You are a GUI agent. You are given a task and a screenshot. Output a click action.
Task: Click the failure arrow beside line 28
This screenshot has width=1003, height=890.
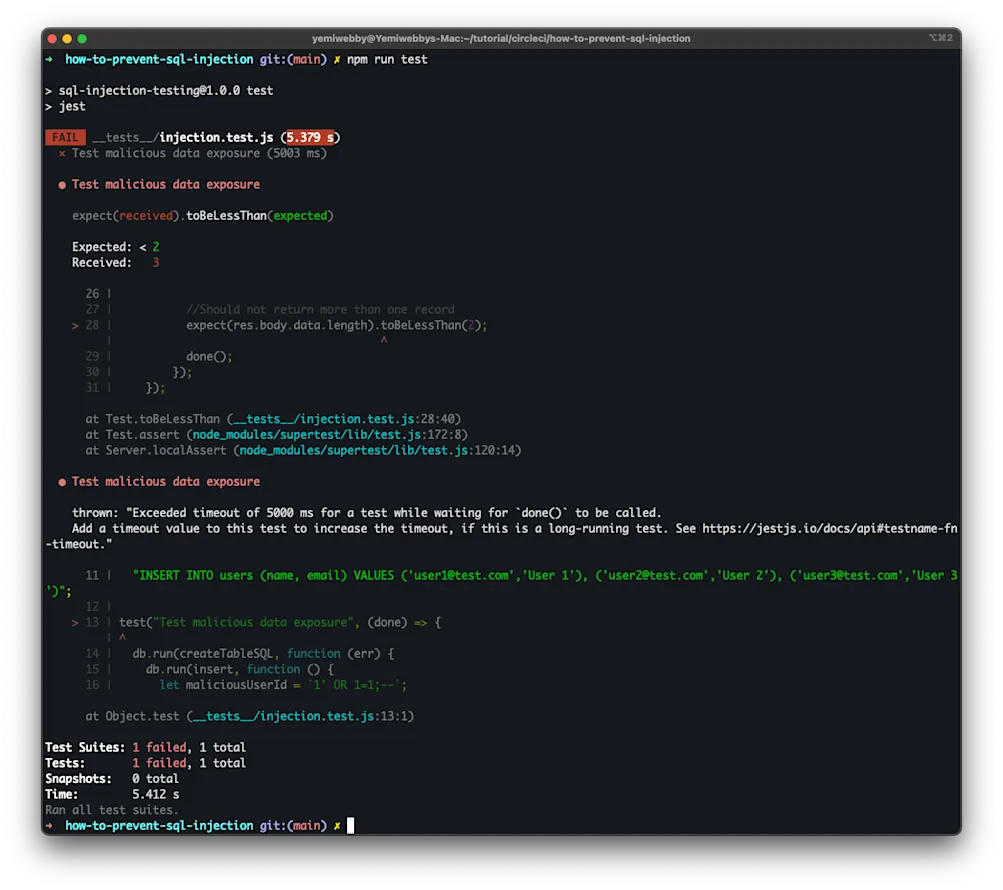pos(74,324)
